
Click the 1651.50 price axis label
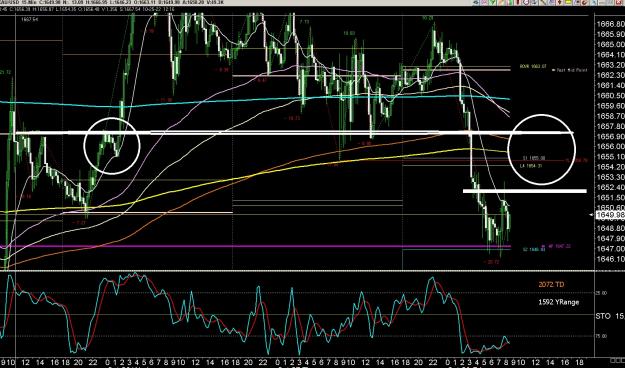pos(611,198)
